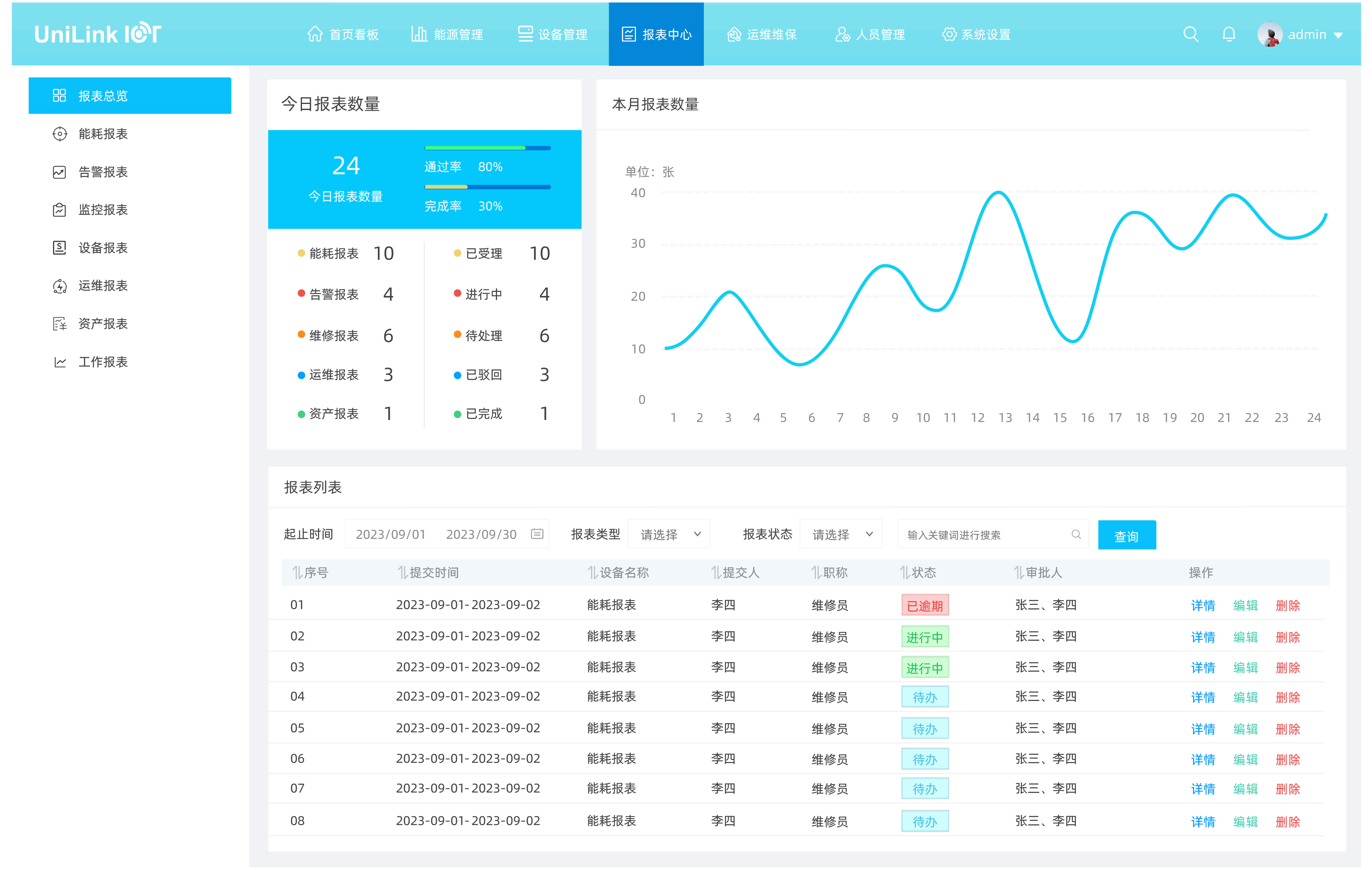Screen dimensions: 1372x870
Task: Sort by 提交人 column arrows
Action: pos(716,572)
